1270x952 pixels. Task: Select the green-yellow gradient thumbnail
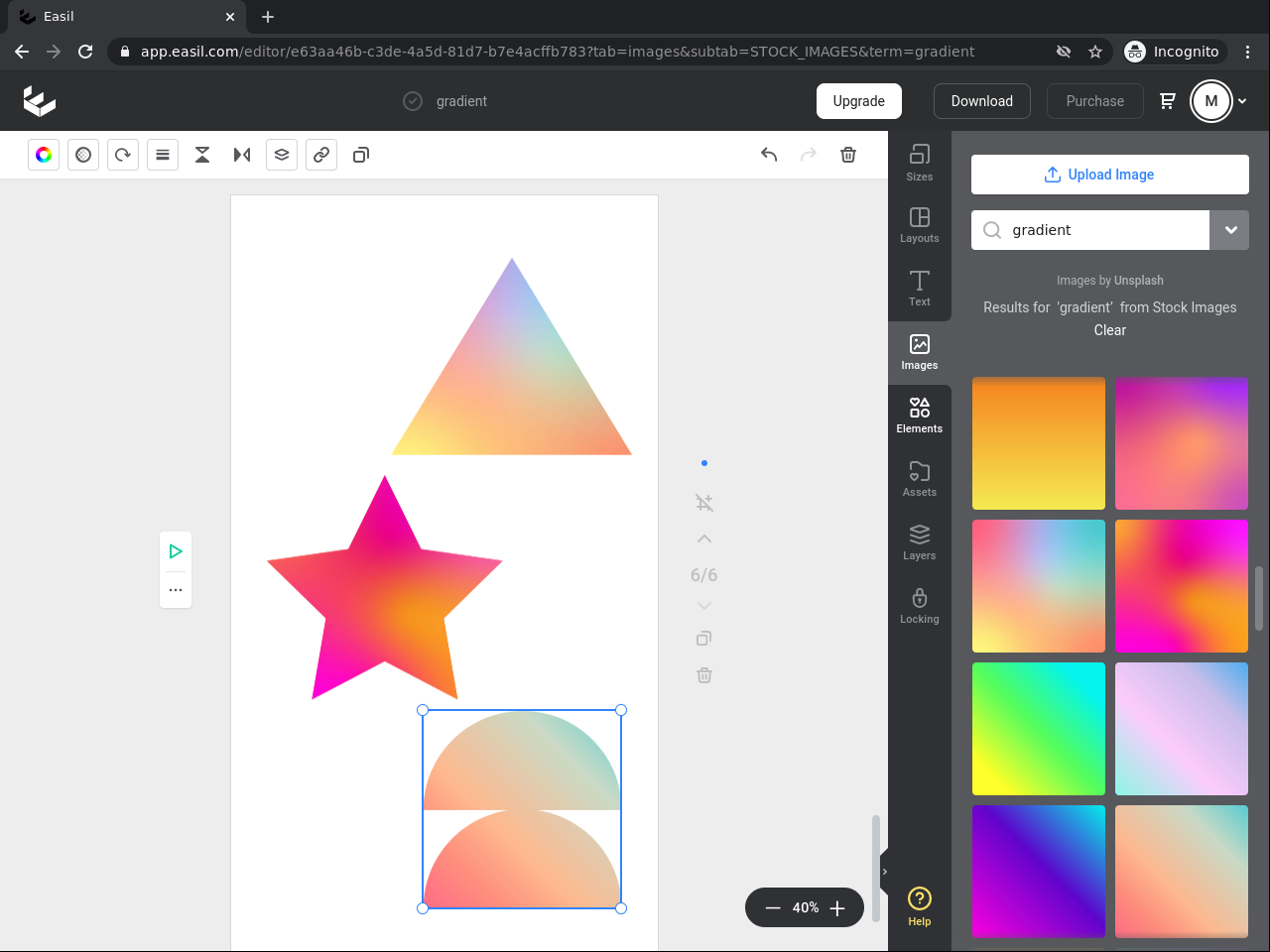click(x=1038, y=729)
